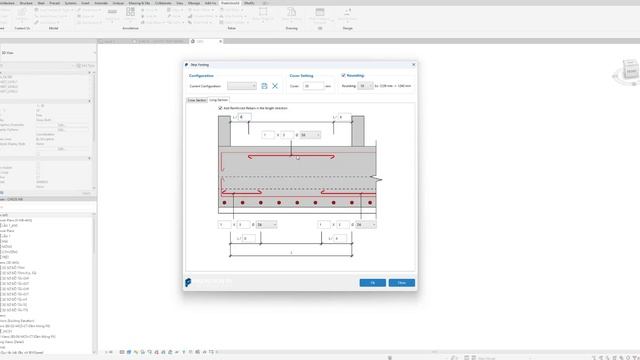Image resolution: width=640 pixels, height=360 pixels.
Task: Click the Close button in dialog
Action: (402, 283)
